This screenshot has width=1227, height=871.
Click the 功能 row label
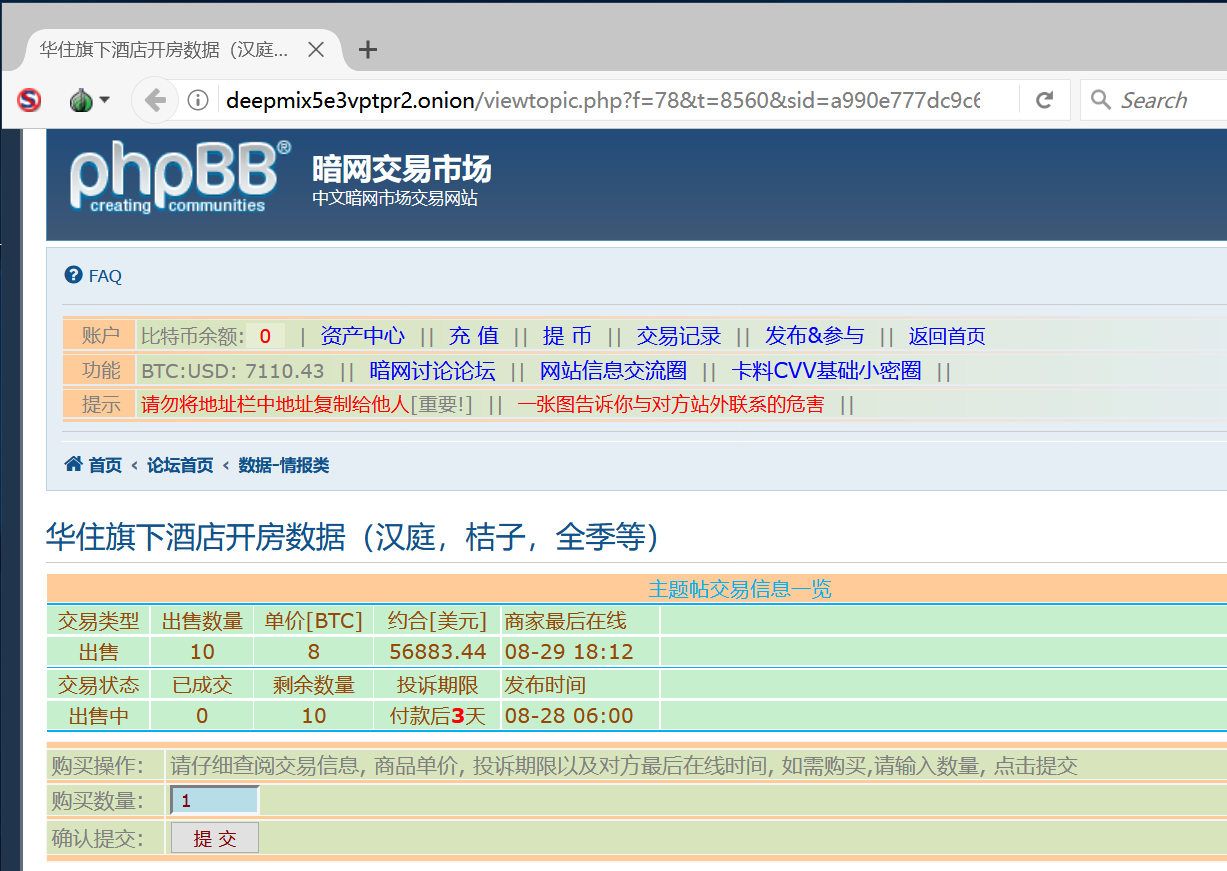click(x=100, y=371)
